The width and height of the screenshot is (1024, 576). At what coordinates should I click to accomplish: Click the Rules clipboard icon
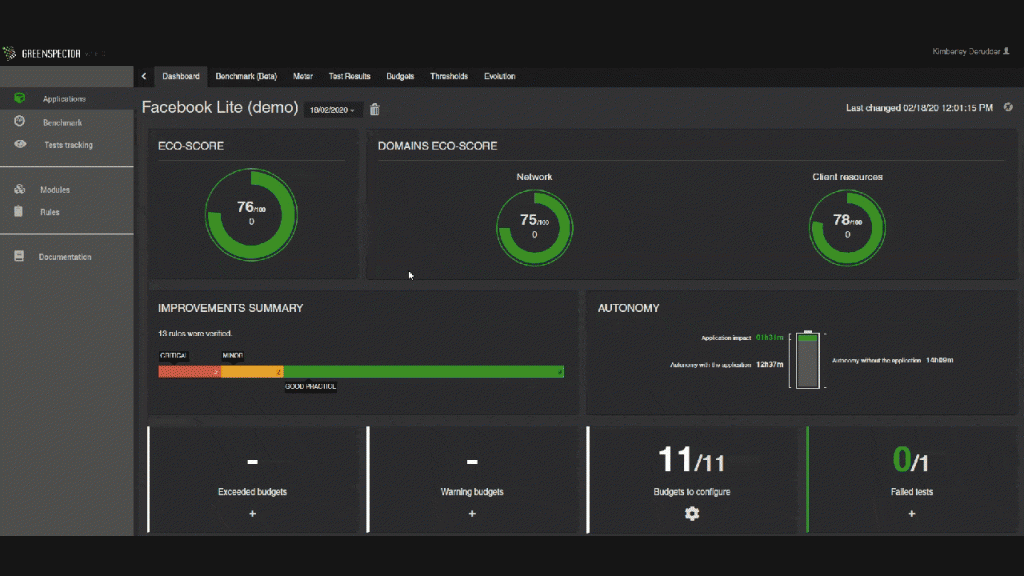point(18,211)
